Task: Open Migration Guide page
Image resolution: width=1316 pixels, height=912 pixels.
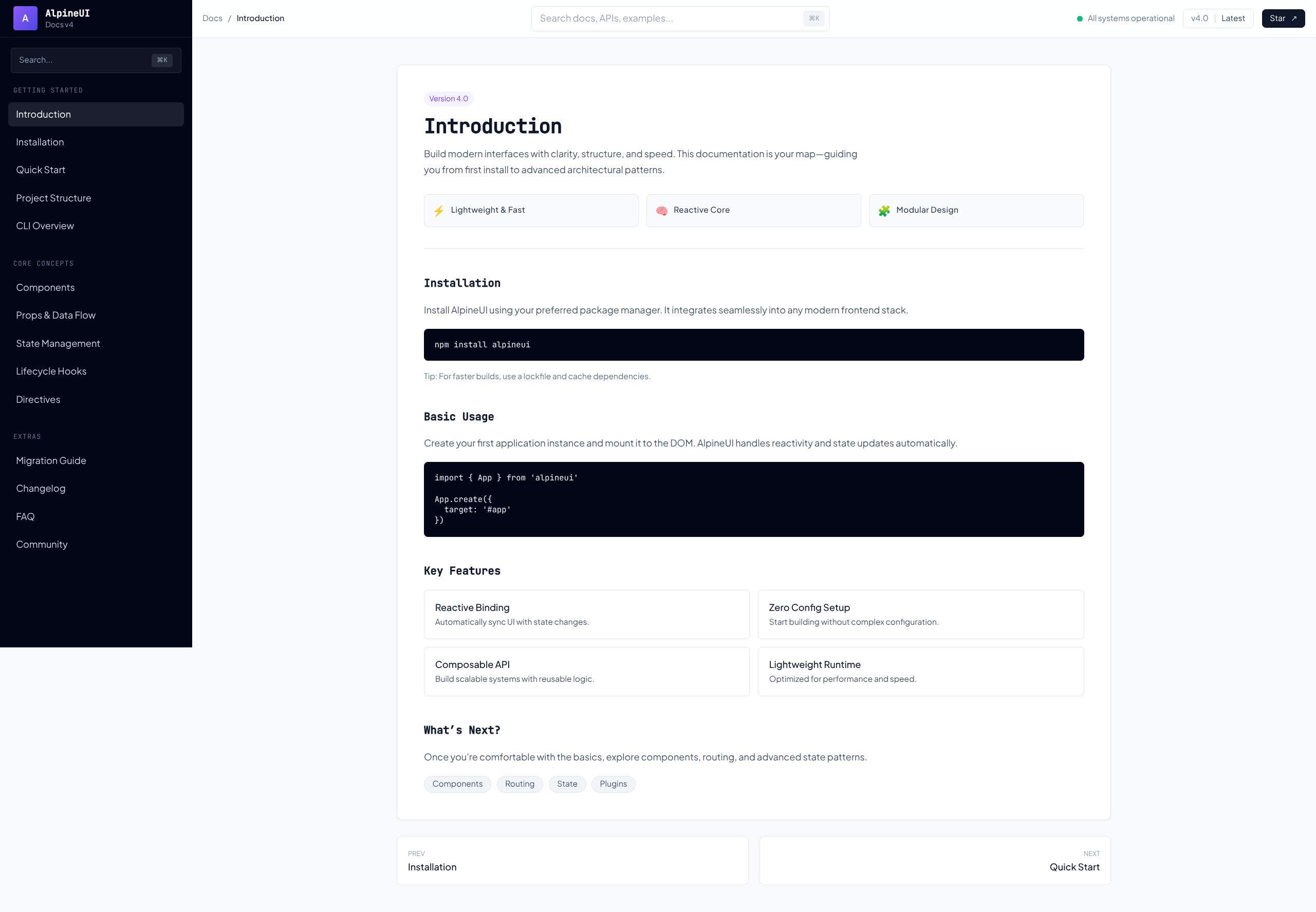Action: click(96, 460)
